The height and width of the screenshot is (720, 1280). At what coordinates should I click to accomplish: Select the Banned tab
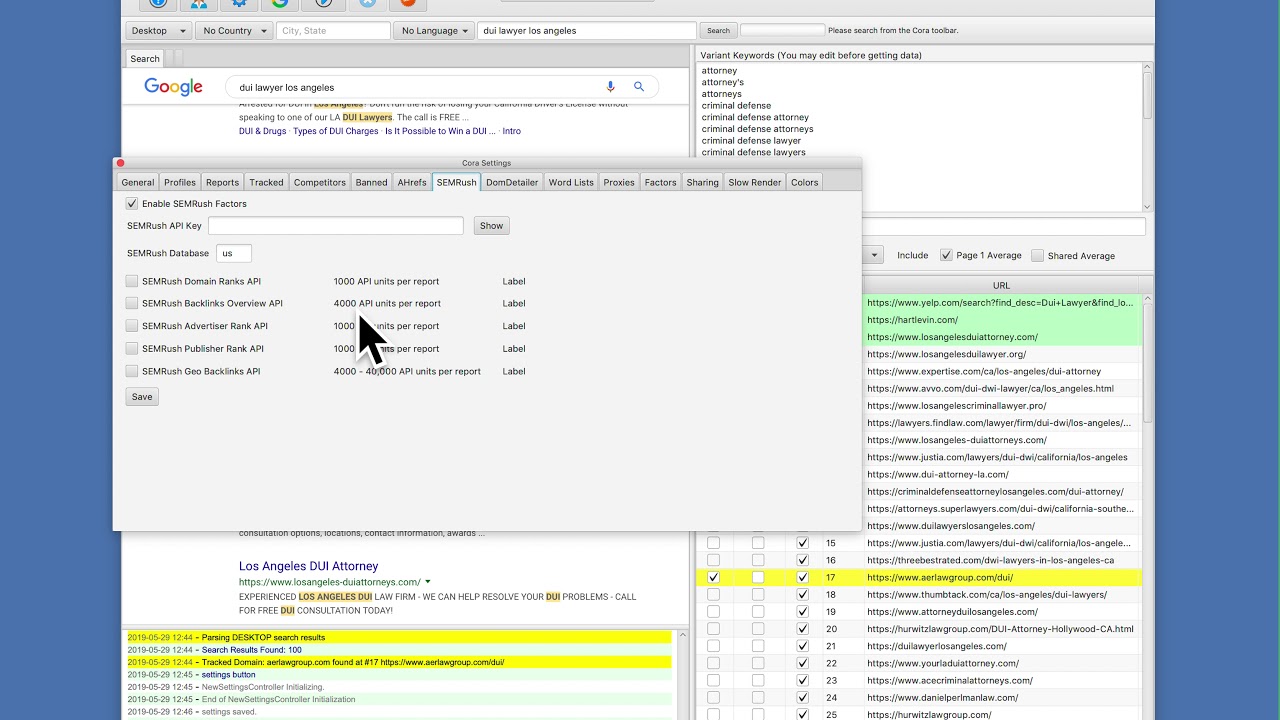tap(371, 182)
